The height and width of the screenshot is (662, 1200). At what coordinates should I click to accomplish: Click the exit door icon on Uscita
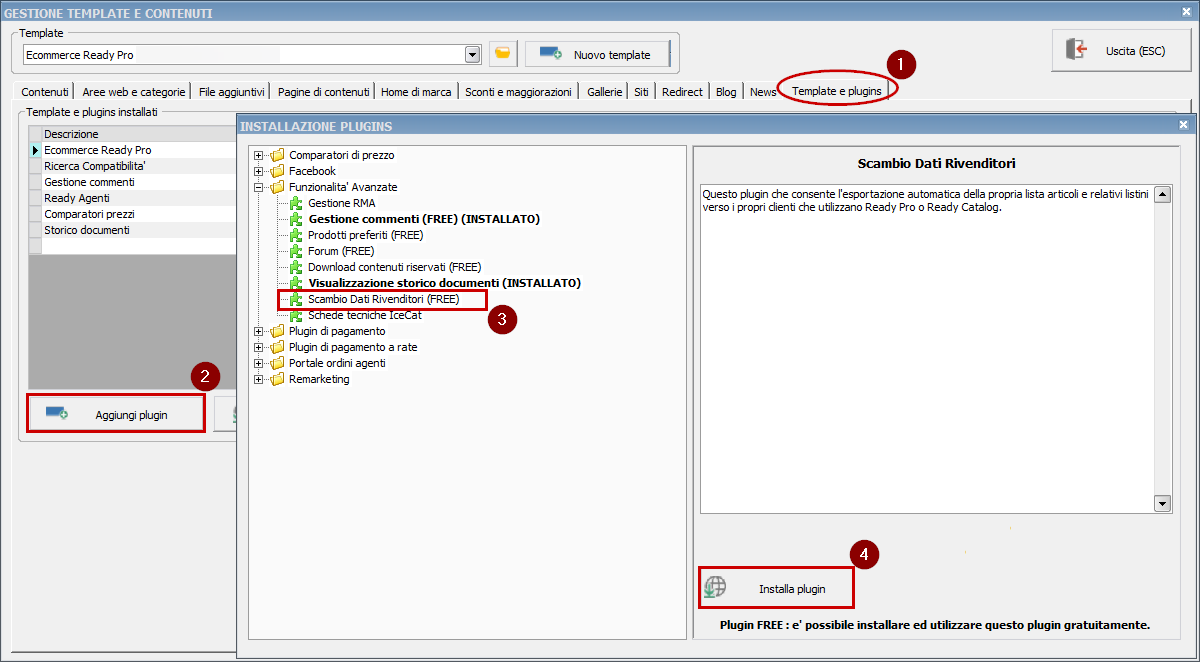[1076, 50]
